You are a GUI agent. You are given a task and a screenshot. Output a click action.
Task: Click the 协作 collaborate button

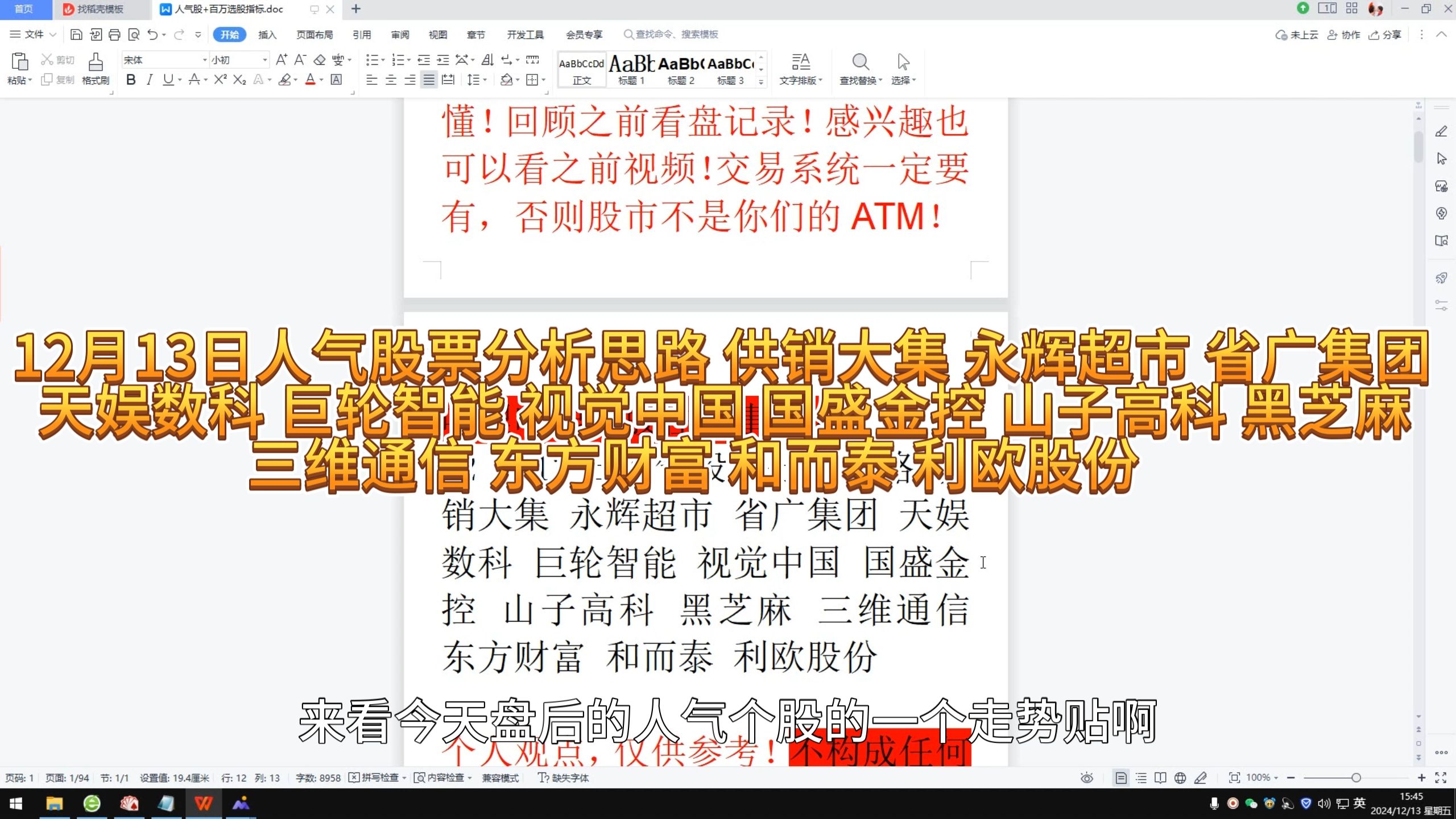tap(1344, 35)
